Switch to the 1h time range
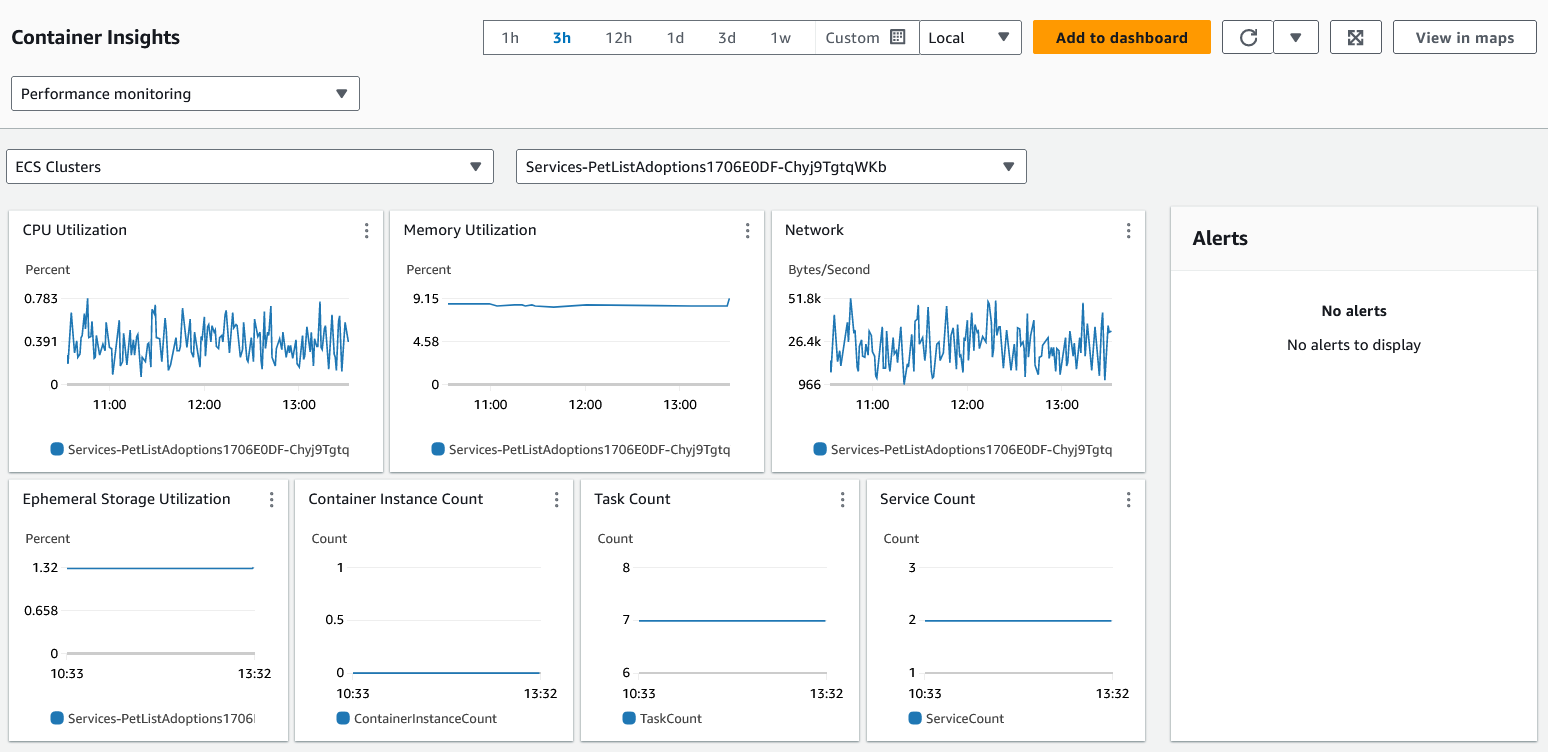 510,37
